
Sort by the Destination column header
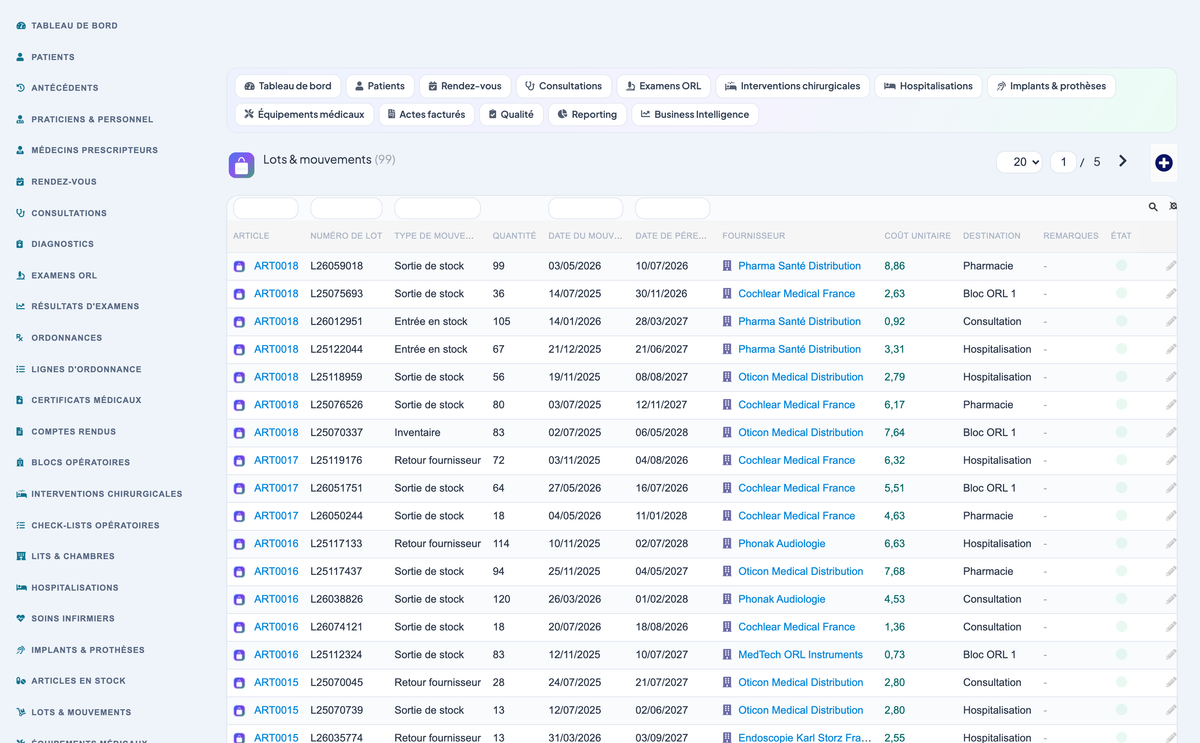[991, 236]
